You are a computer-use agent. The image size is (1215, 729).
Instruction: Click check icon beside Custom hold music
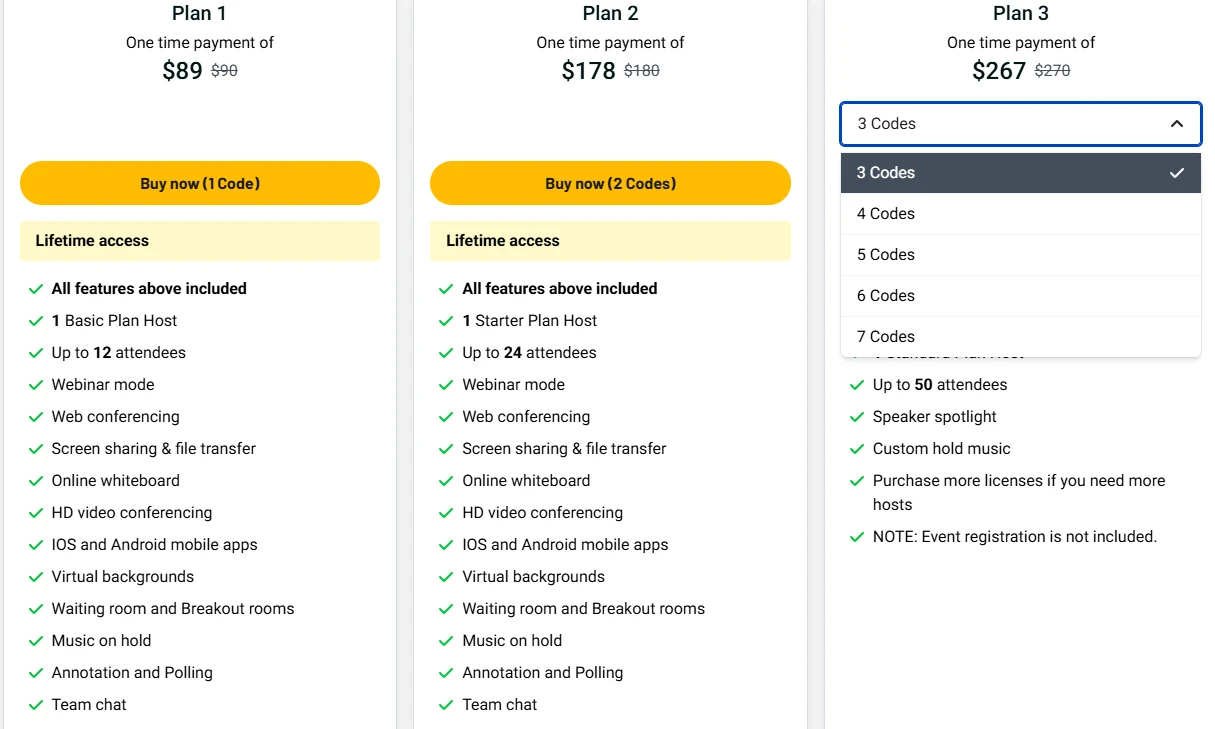[857, 449]
